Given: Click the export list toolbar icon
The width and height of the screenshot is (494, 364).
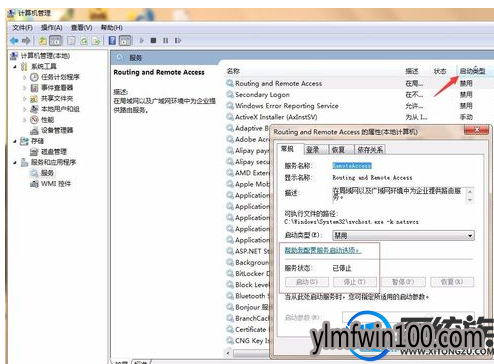Looking at the screenshot, I should click(96, 41).
